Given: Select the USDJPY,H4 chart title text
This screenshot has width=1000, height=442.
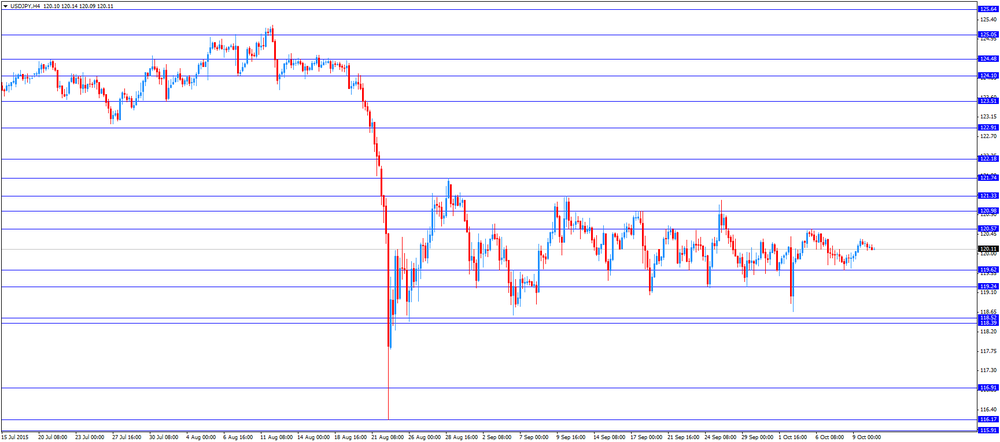Looking at the screenshot, I should (24, 4).
